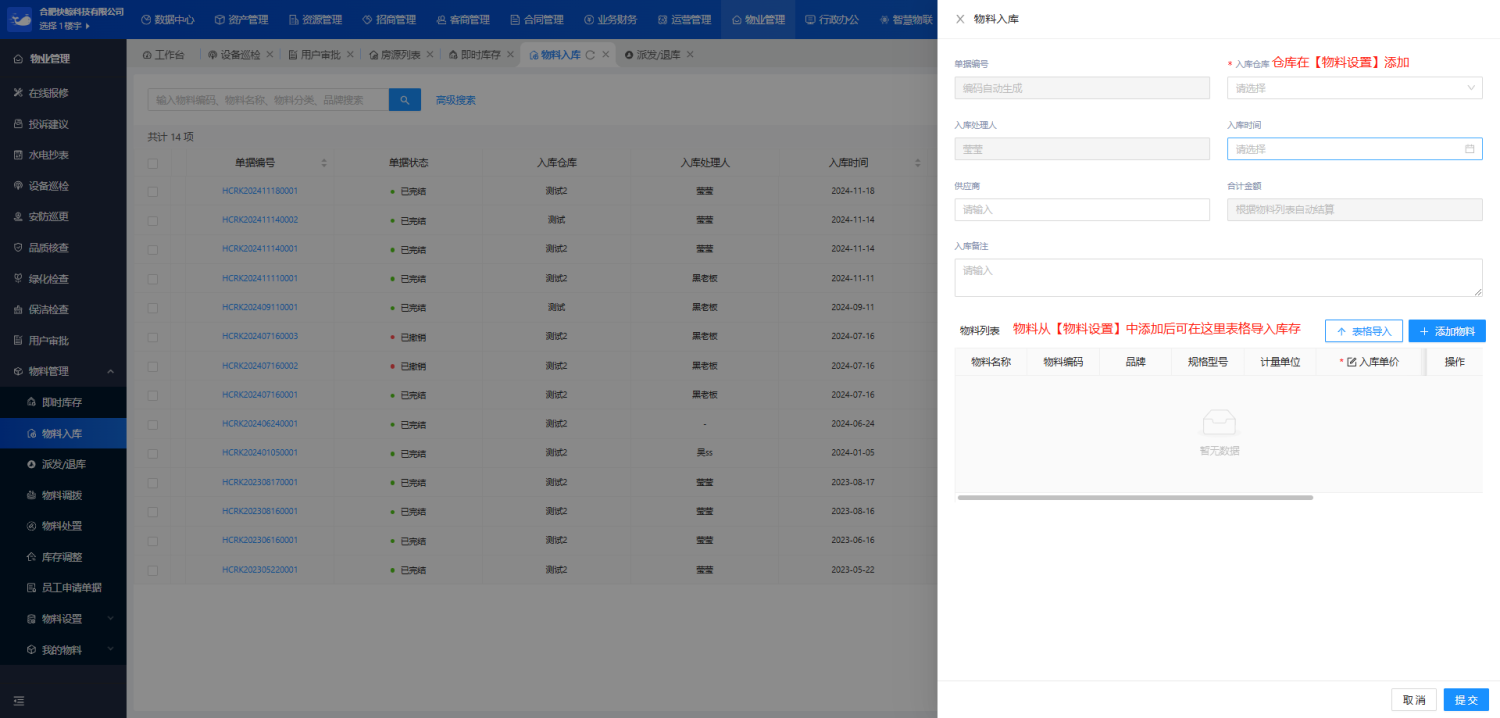Check the row HCRK202411140001 checkbox
The width and height of the screenshot is (1500, 718).
click(x=153, y=249)
